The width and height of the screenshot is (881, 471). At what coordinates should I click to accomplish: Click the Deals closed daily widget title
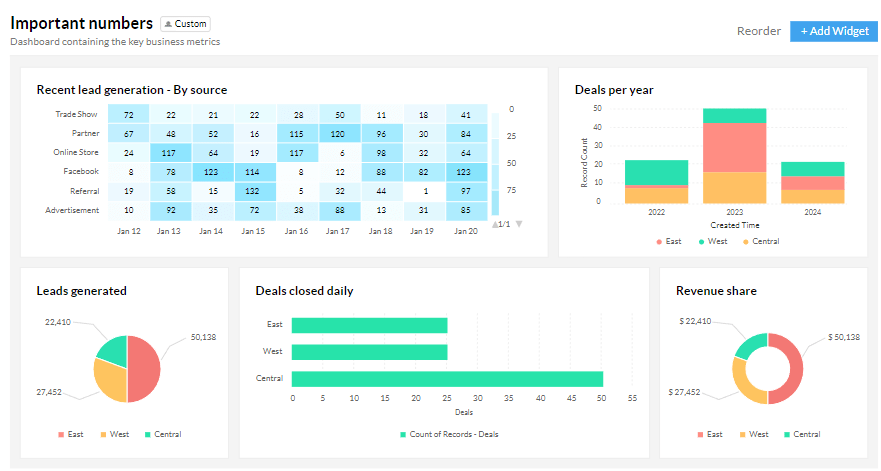pyautogui.click(x=305, y=291)
